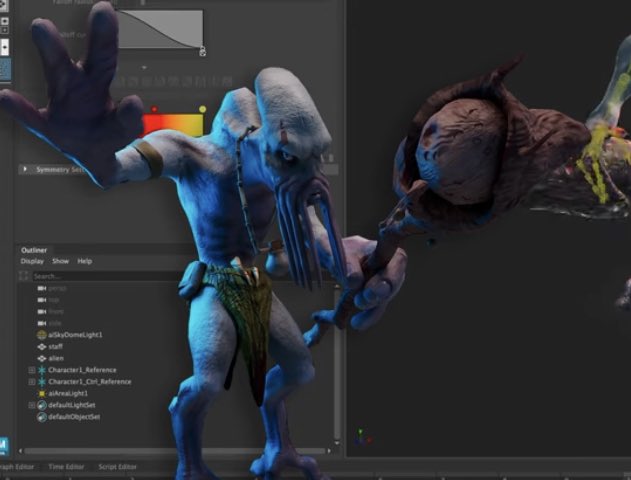Click the Outliner horizontal scroll left arrow
Screen dimensions: 631x480
point(20,451)
